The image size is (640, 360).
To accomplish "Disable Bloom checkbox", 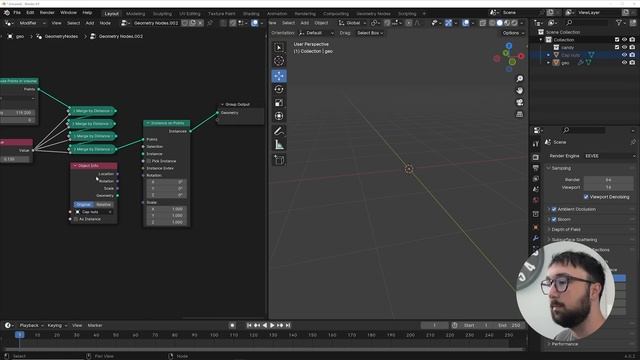I will pos(554,219).
